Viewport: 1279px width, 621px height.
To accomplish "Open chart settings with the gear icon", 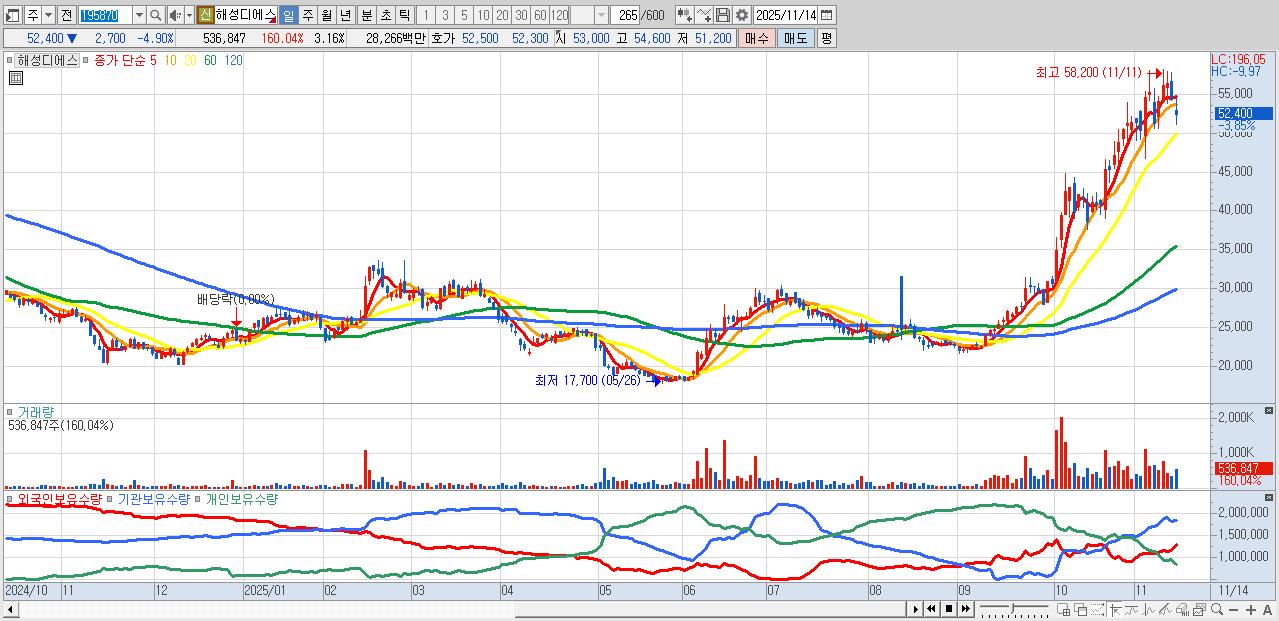I will pos(742,15).
